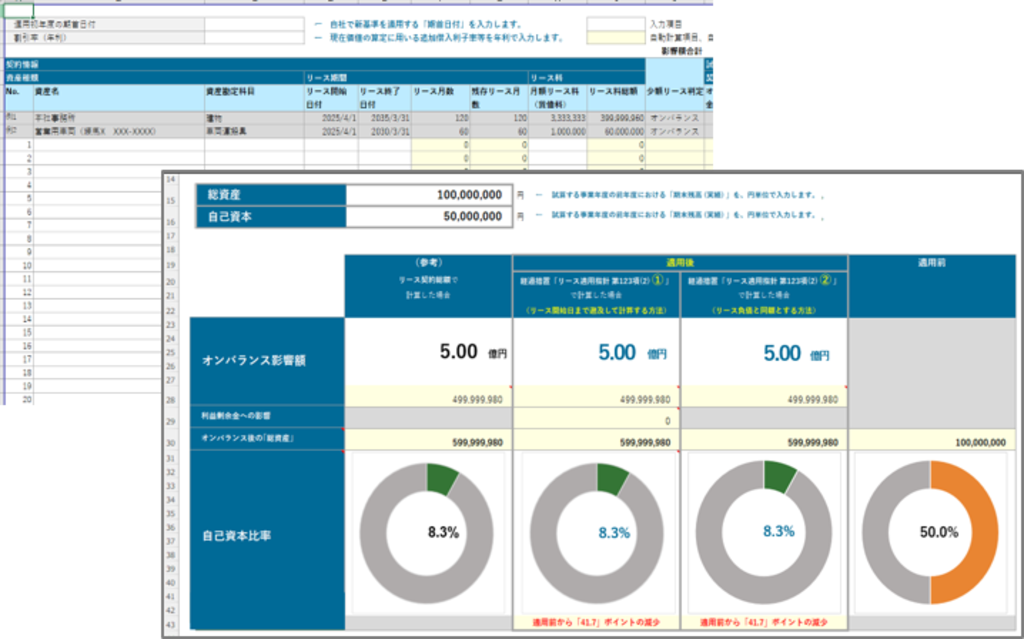Click row header 30 in front sheet
The image size is (1024, 639).
tap(171, 440)
